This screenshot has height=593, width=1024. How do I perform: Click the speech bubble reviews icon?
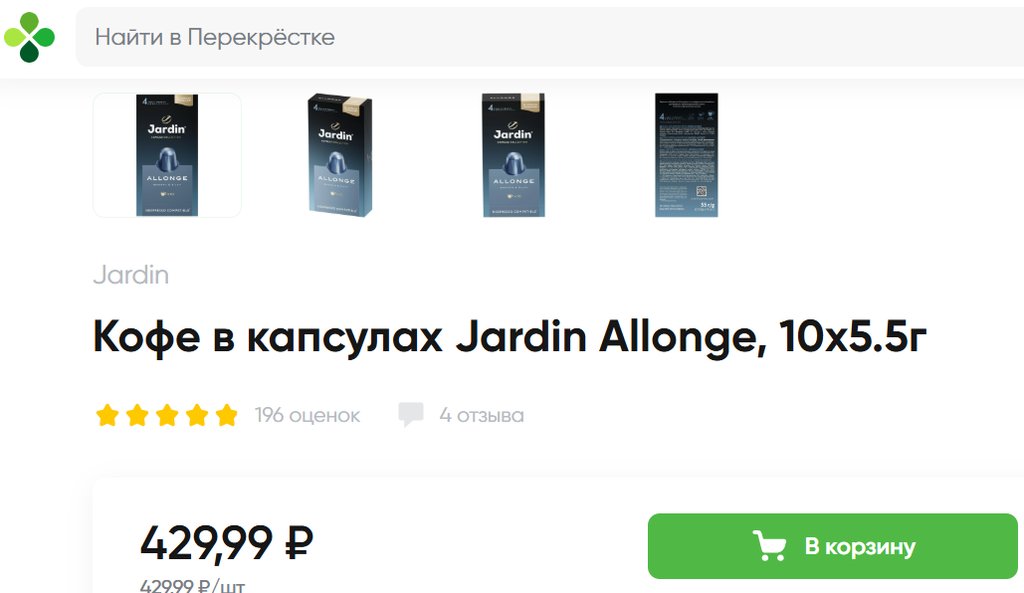[411, 415]
